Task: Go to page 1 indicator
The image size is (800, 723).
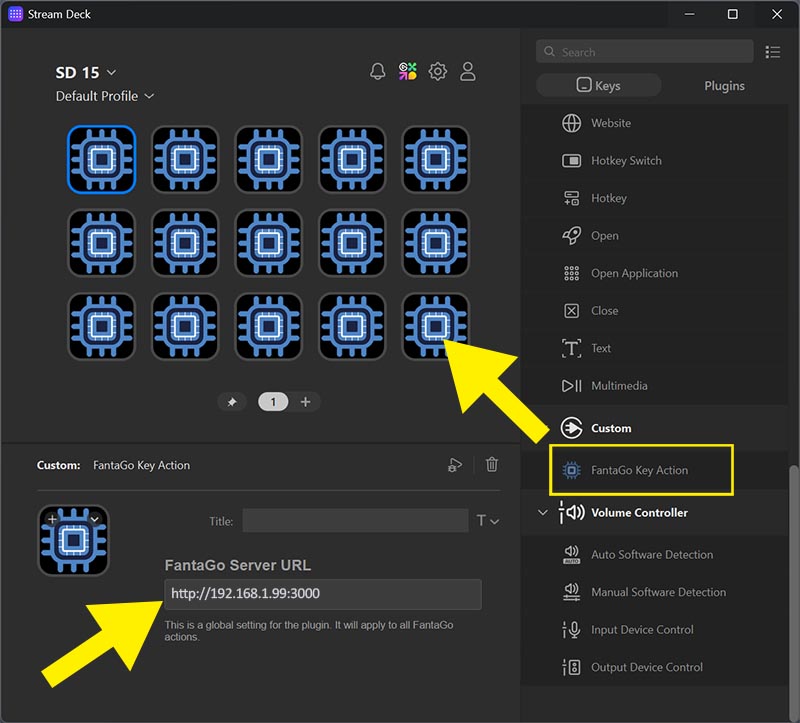Action: (273, 402)
